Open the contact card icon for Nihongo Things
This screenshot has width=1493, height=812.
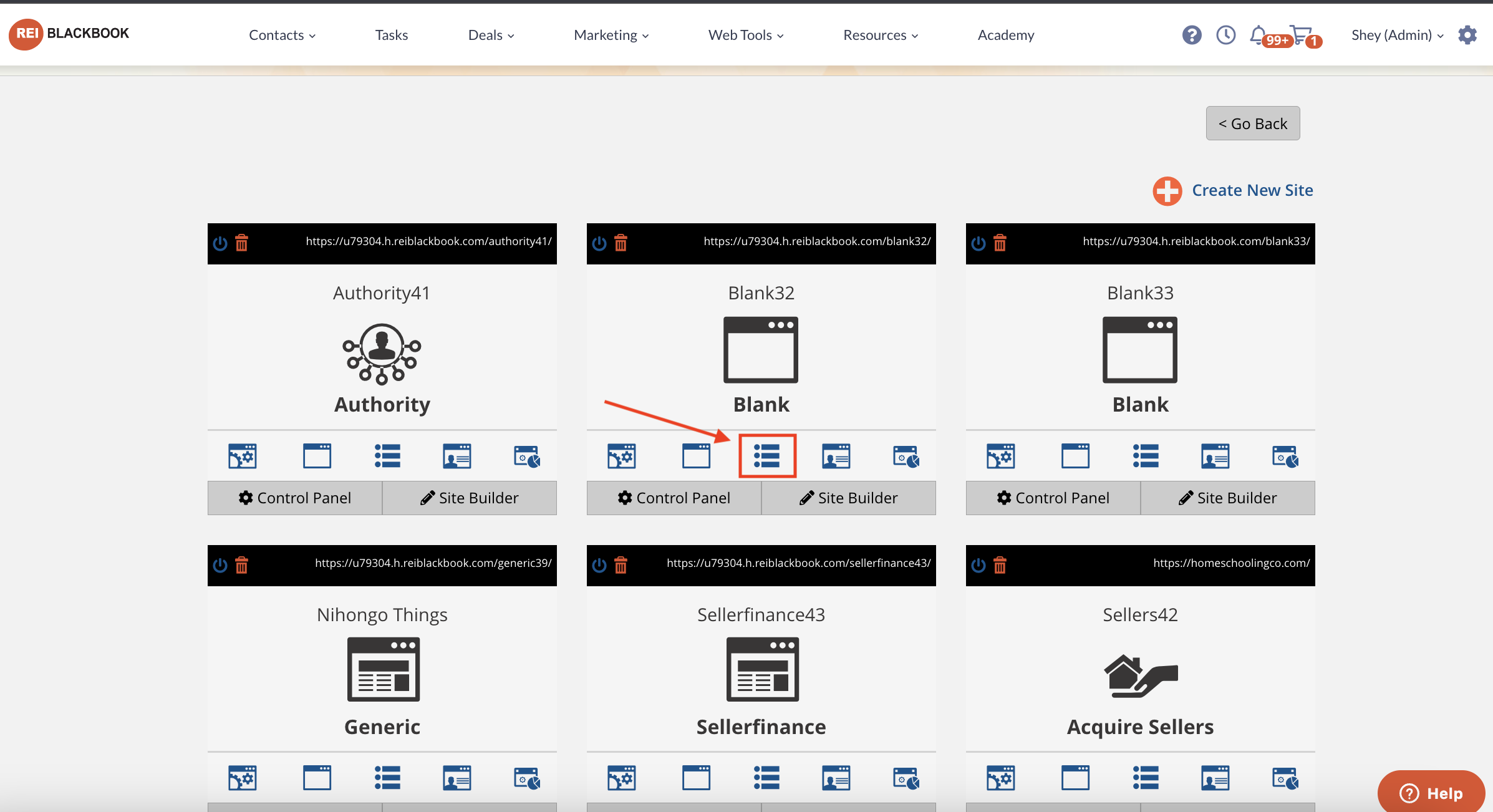pyautogui.click(x=457, y=778)
